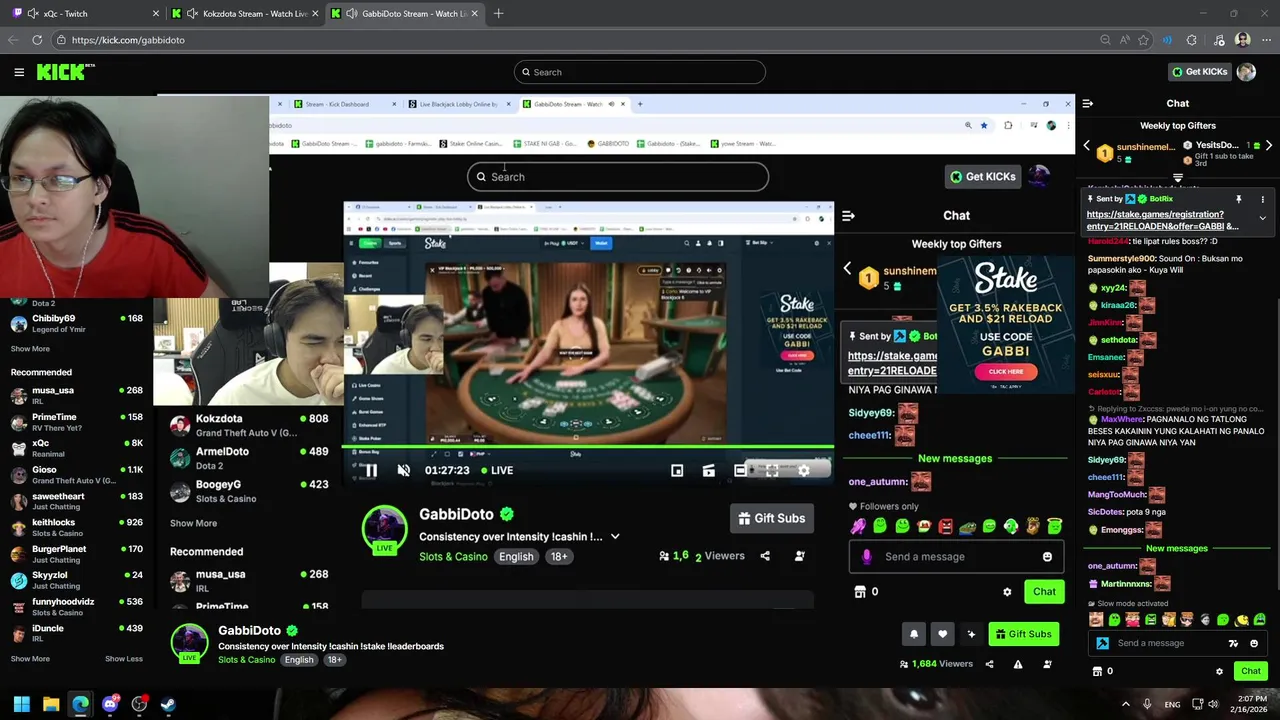This screenshot has height=720, width=1280.
Task: Open more options on BotRix pinned message
Action: (x=1262, y=199)
